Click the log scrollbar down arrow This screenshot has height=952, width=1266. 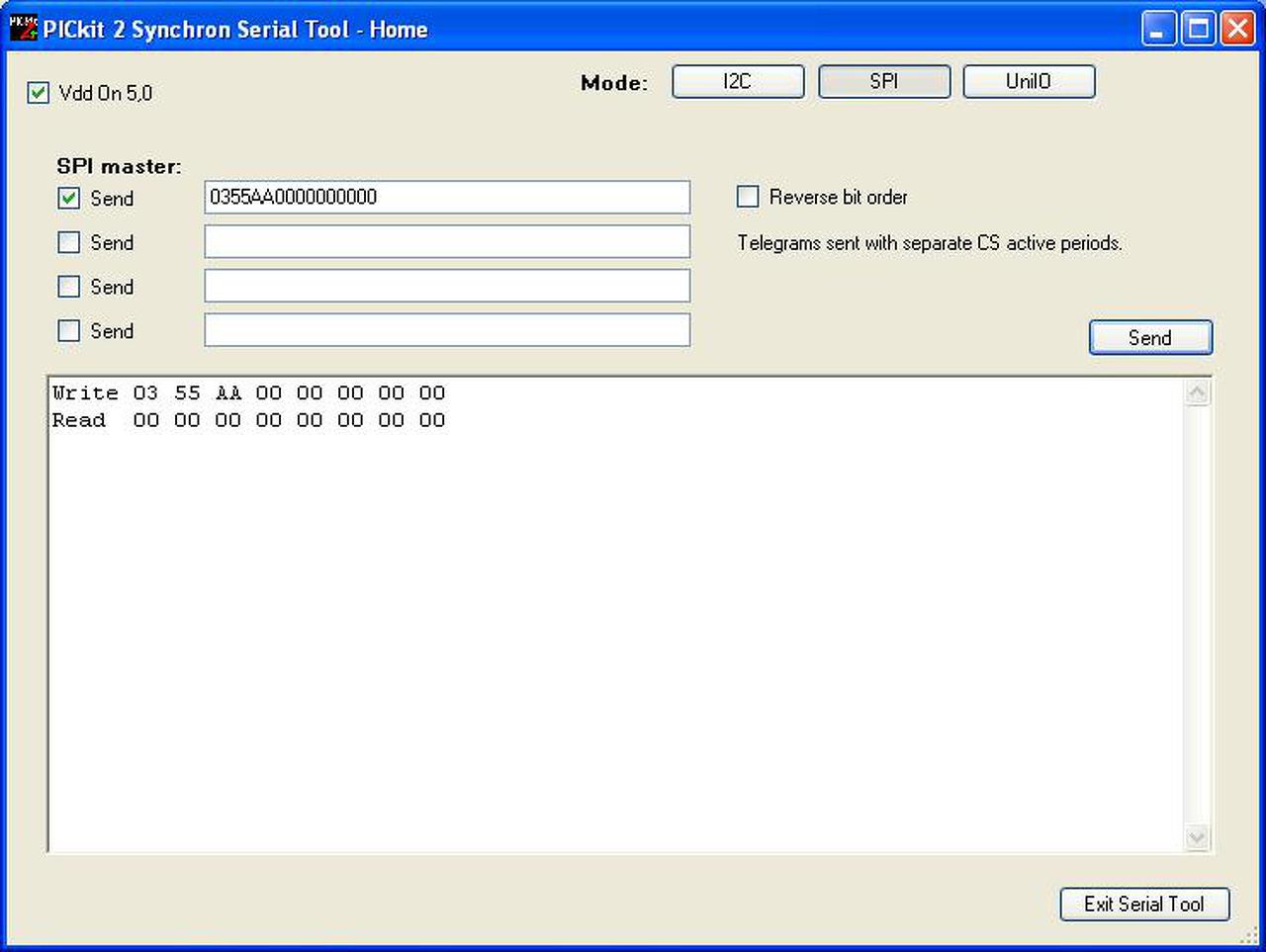click(1197, 837)
